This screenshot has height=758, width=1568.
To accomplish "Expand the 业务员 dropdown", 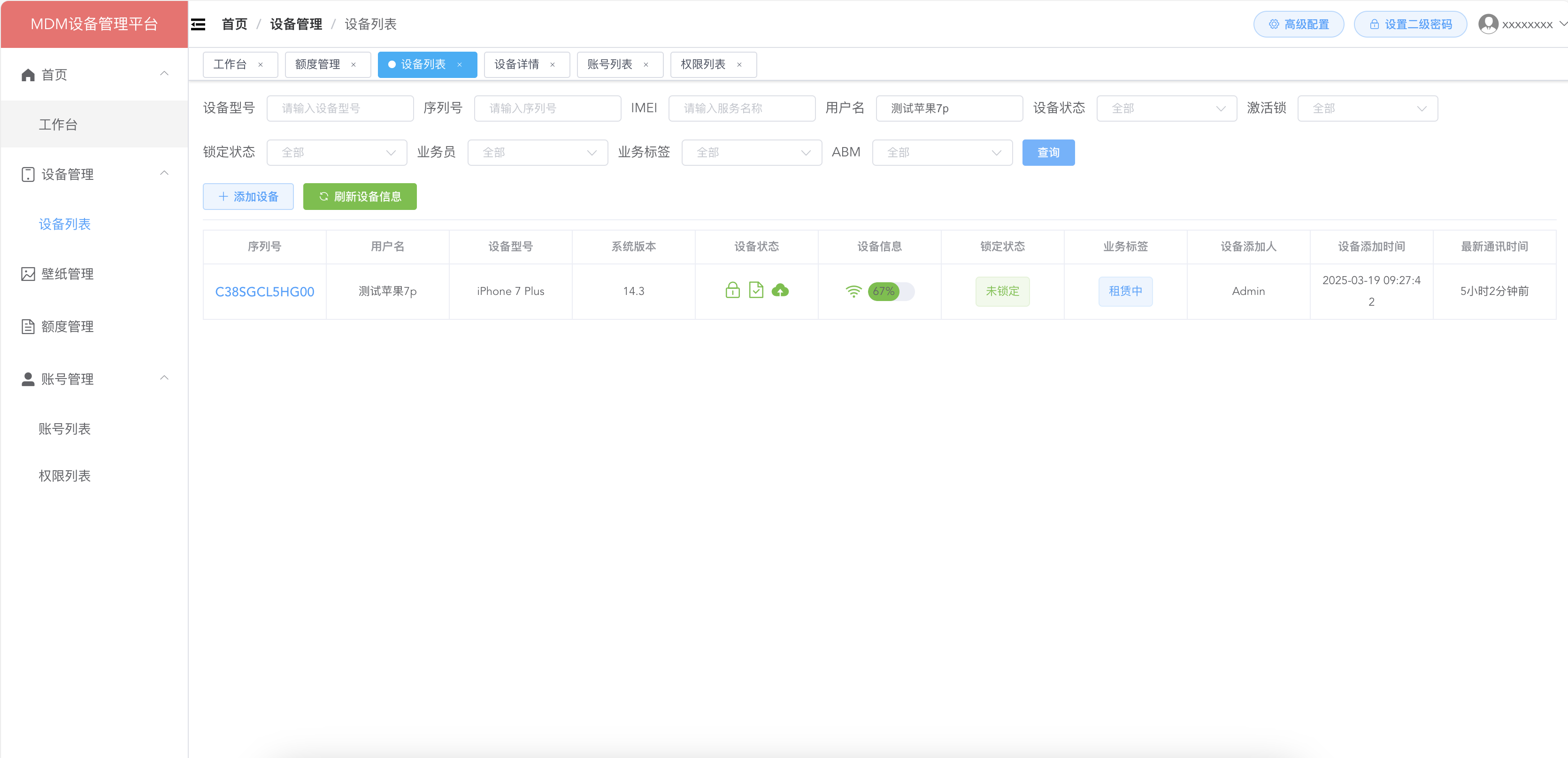I will click(x=537, y=152).
